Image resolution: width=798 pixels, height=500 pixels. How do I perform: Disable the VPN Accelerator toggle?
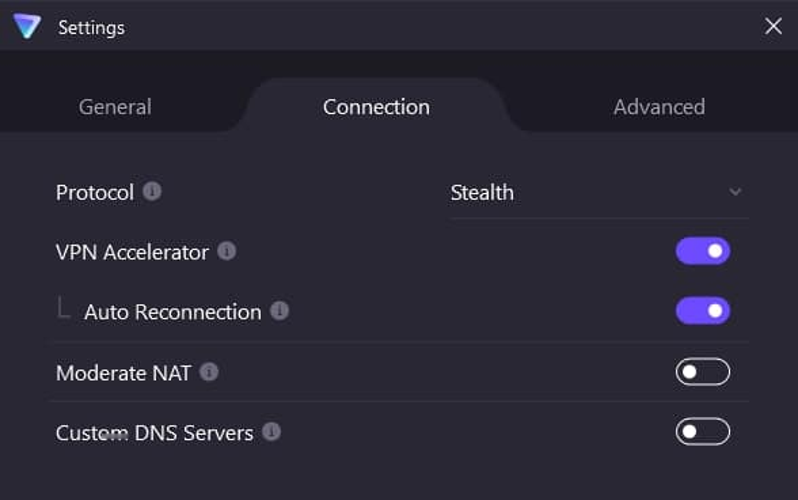[x=703, y=251]
